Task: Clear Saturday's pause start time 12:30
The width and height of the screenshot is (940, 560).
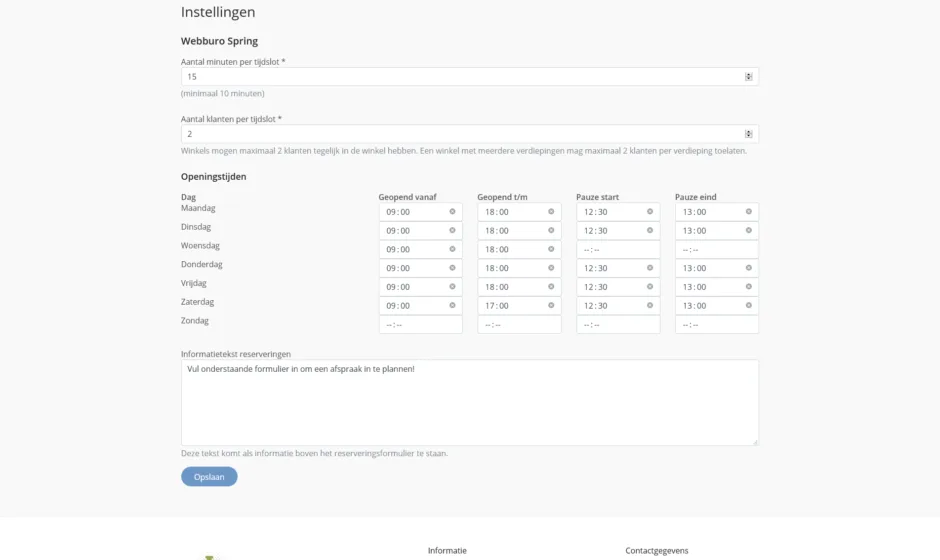Action: click(x=650, y=306)
